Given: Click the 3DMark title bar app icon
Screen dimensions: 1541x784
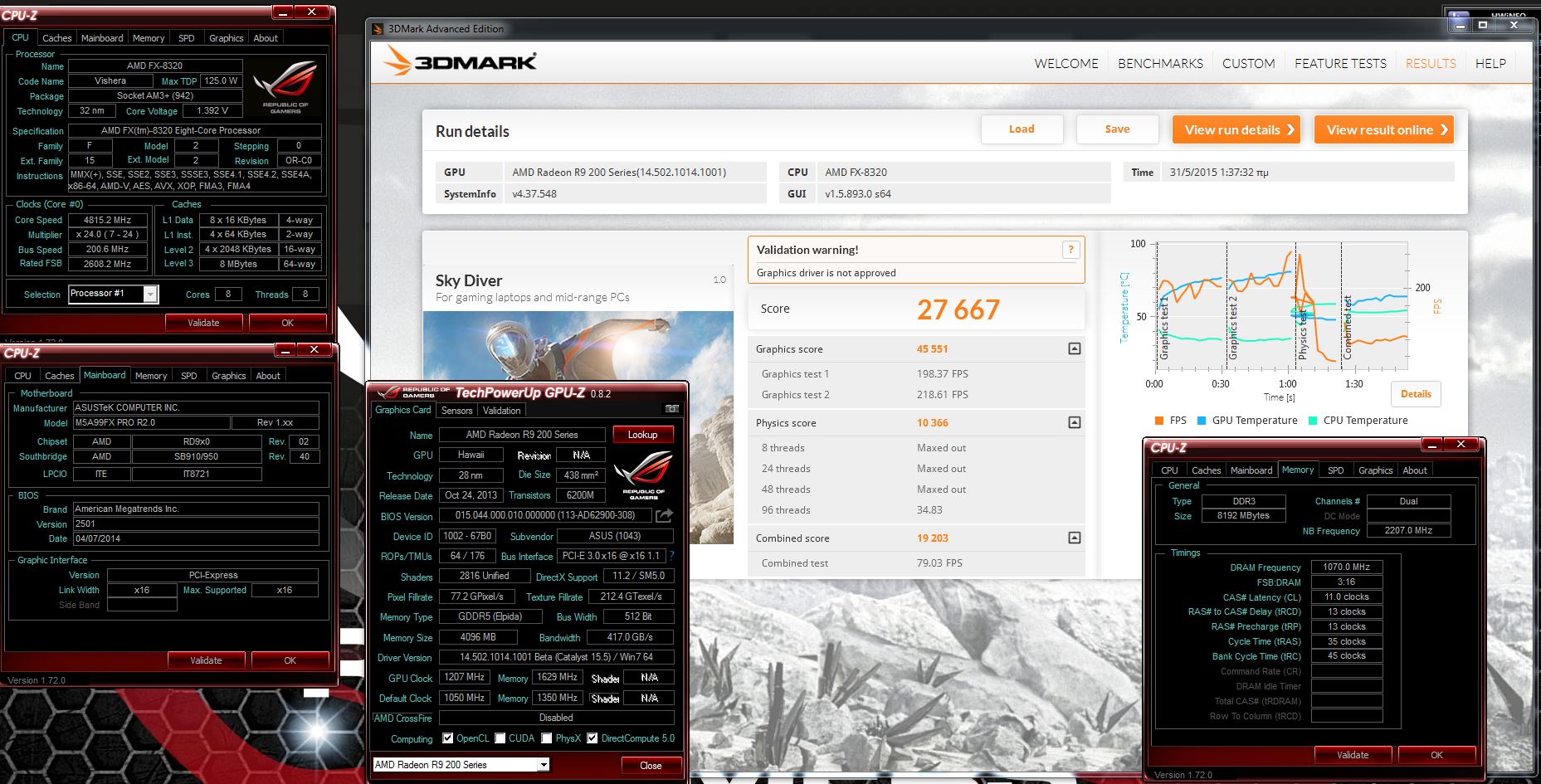Looking at the screenshot, I should pyautogui.click(x=378, y=29).
